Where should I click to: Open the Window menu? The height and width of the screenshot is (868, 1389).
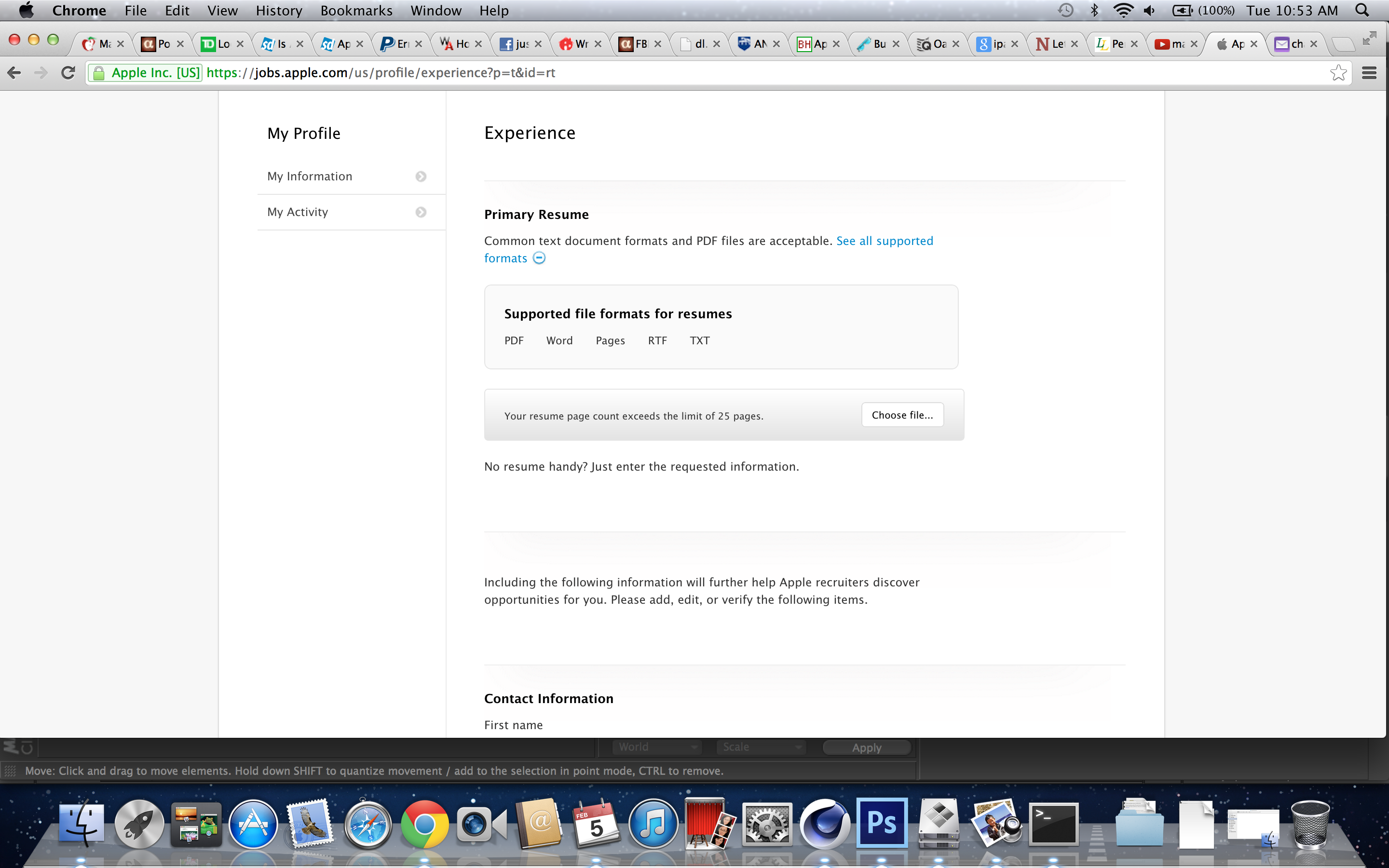[x=436, y=10]
